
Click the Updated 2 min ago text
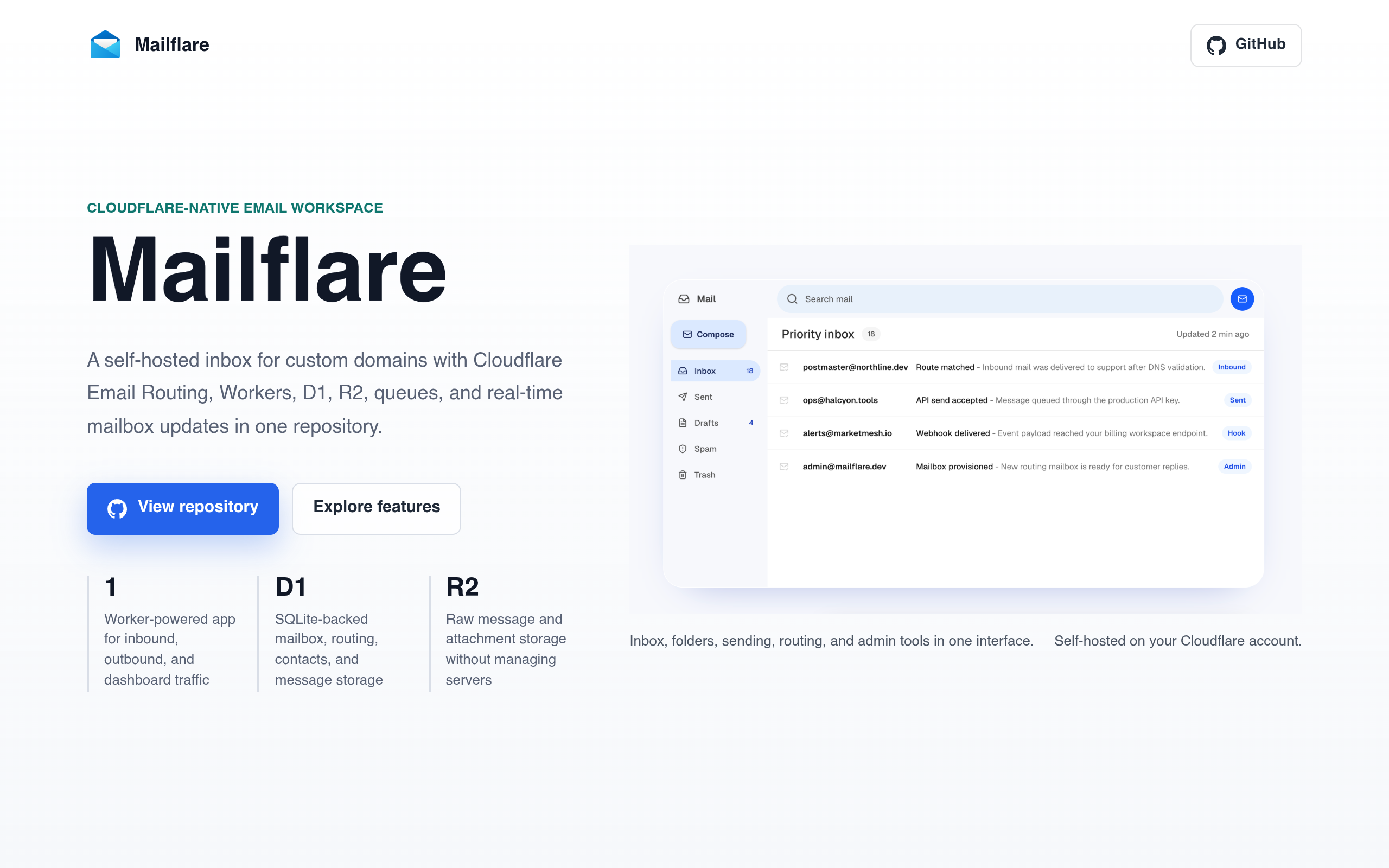click(1212, 334)
